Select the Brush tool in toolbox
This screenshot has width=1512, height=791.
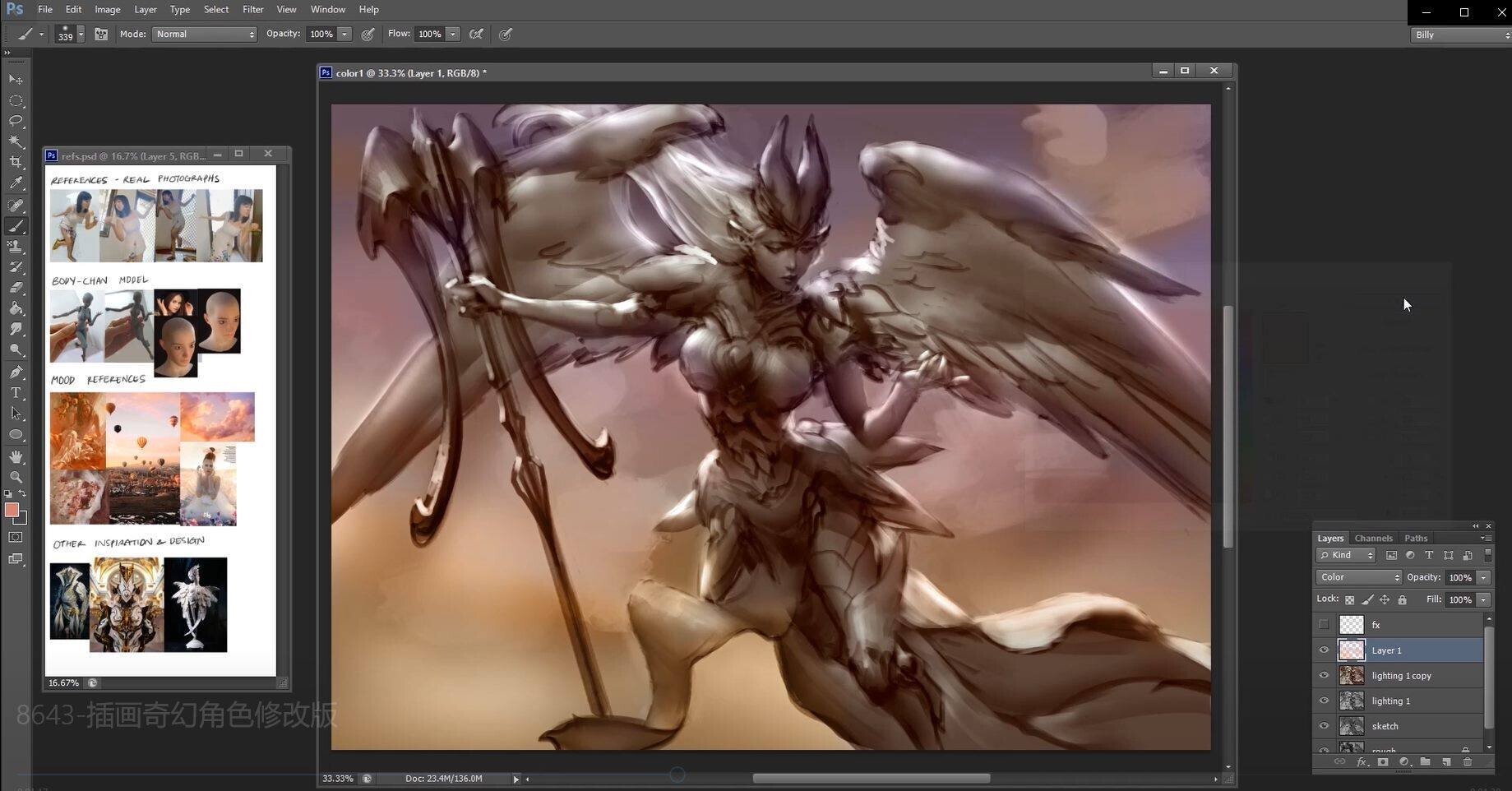[x=16, y=226]
